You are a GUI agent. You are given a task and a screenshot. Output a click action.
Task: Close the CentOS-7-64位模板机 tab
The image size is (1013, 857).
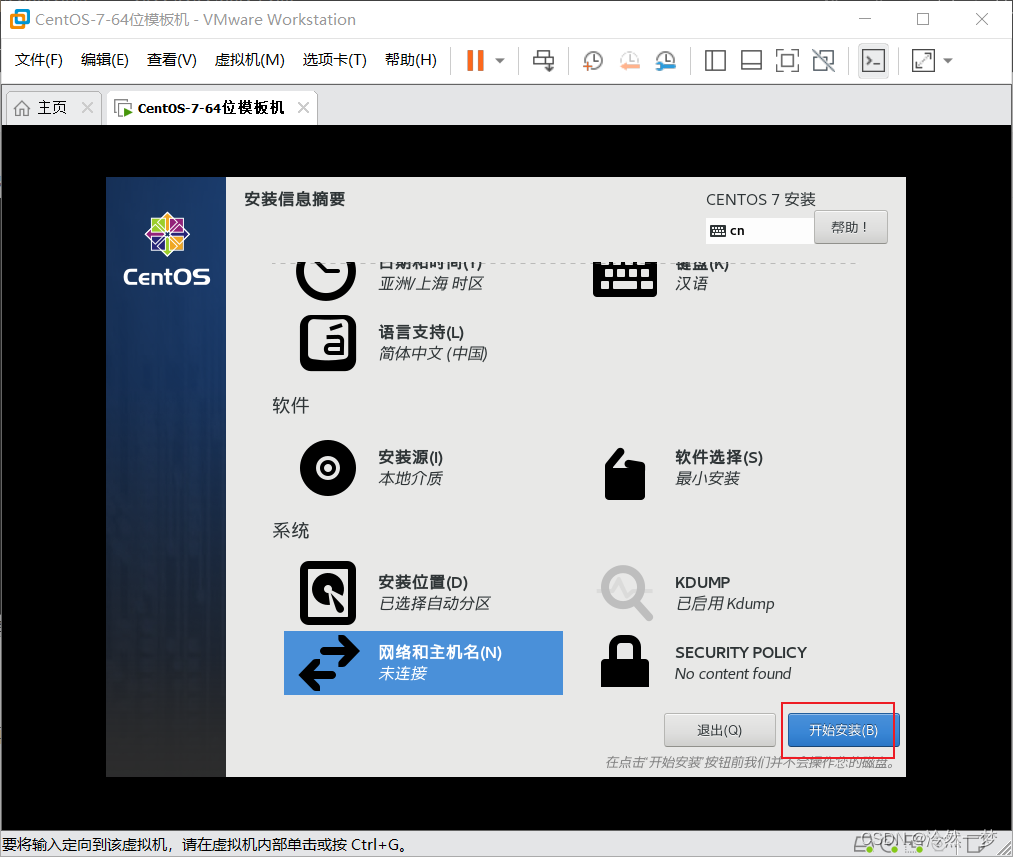point(303,107)
